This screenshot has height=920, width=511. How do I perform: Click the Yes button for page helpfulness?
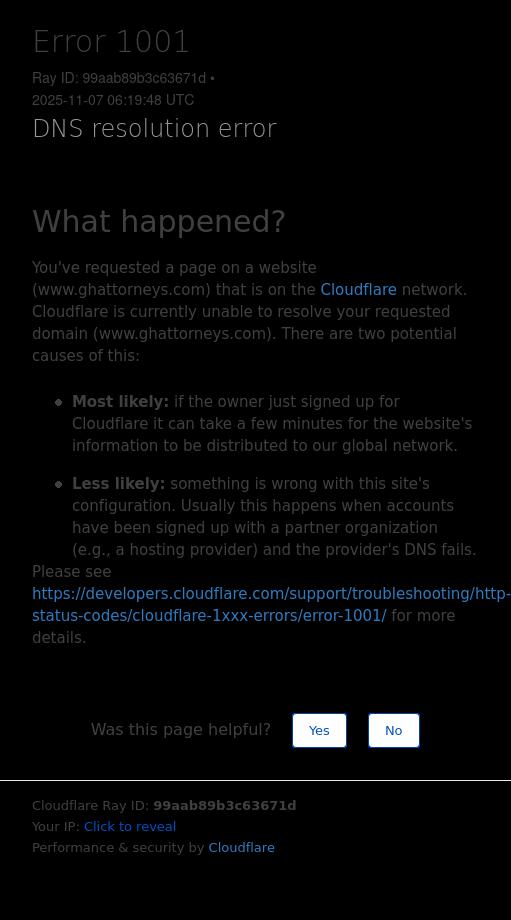tap(319, 730)
